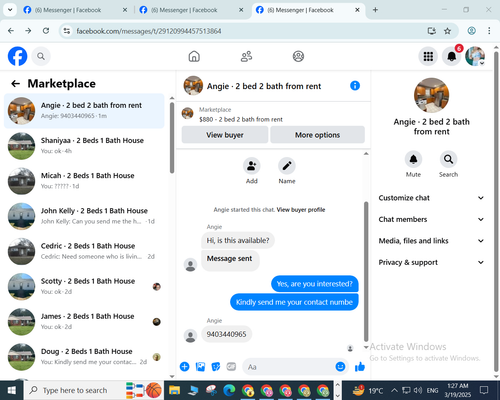Click the message input field Aa
This screenshot has width=500, height=400.
pyautogui.click(x=289, y=367)
